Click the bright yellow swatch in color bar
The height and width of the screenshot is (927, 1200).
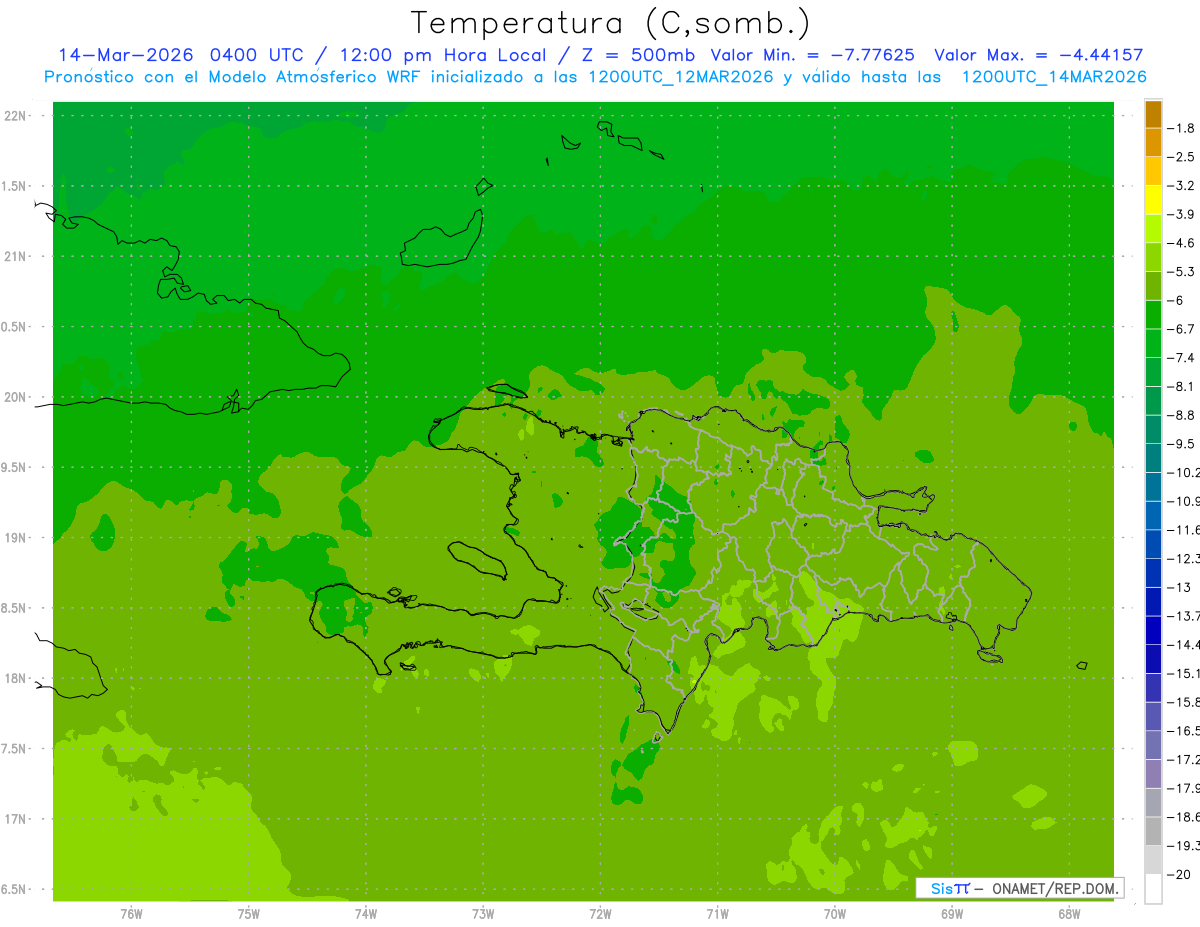pos(1153,200)
